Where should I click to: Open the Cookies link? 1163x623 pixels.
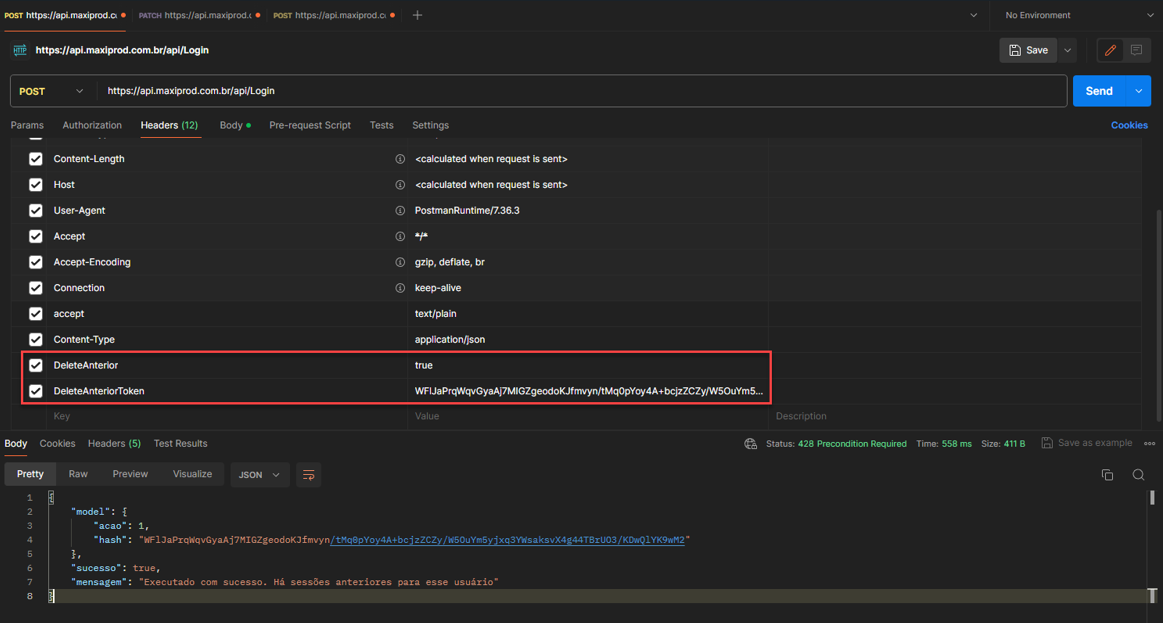[x=1129, y=125]
